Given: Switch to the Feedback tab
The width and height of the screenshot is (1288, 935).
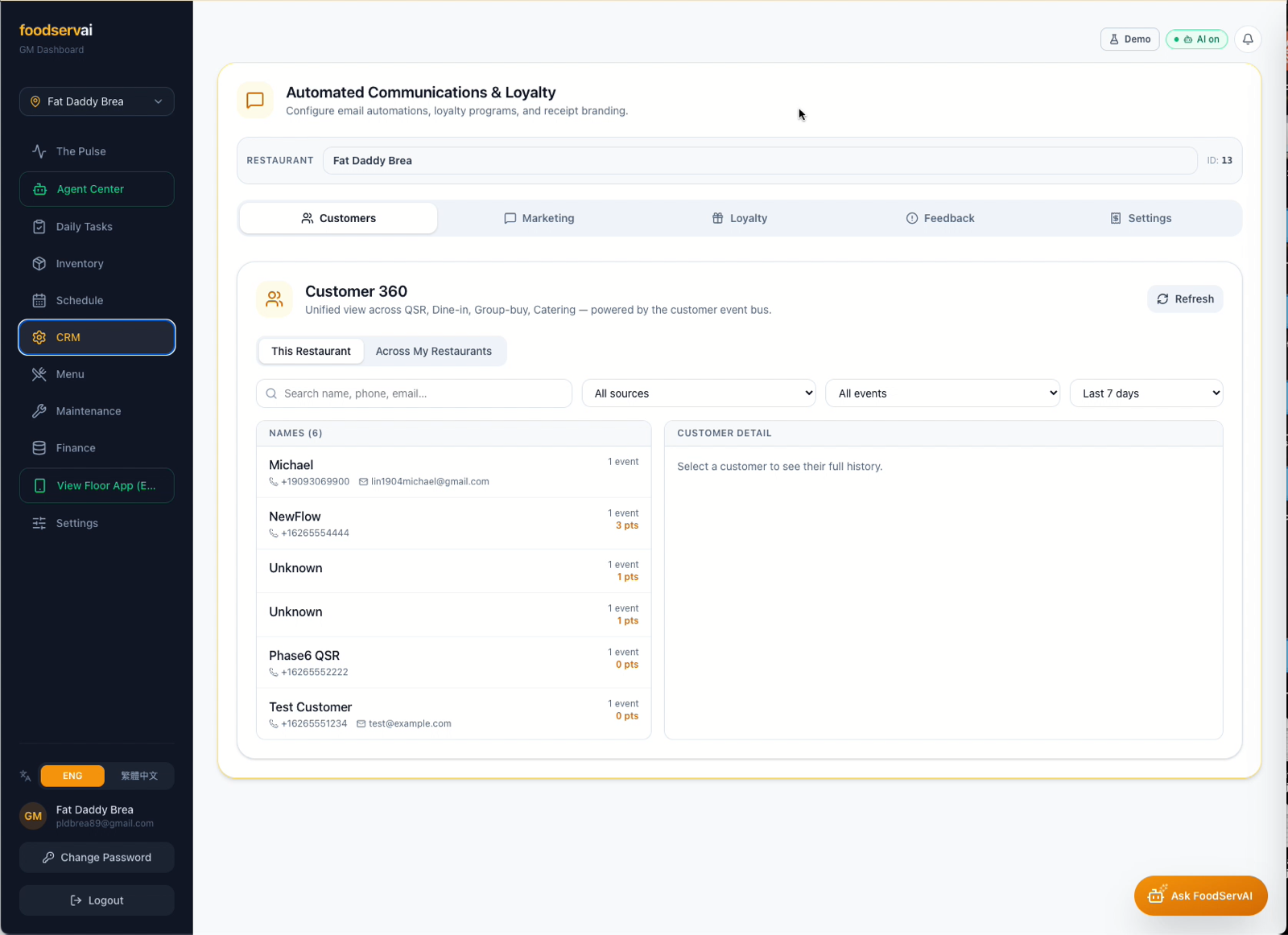Looking at the screenshot, I should pyautogui.click(x=940, y=218).
